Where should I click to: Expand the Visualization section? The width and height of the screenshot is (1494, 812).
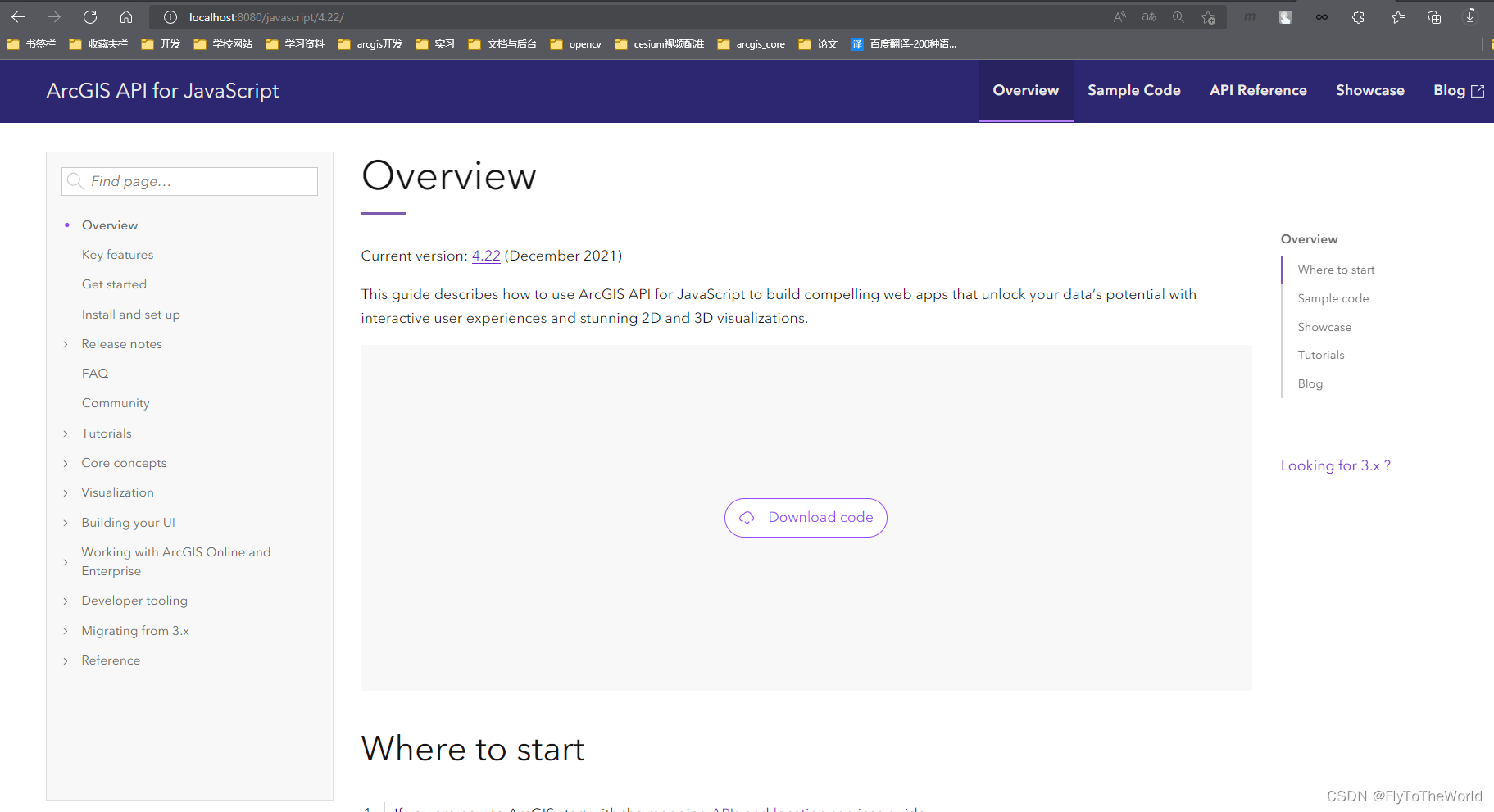[66, 492]
